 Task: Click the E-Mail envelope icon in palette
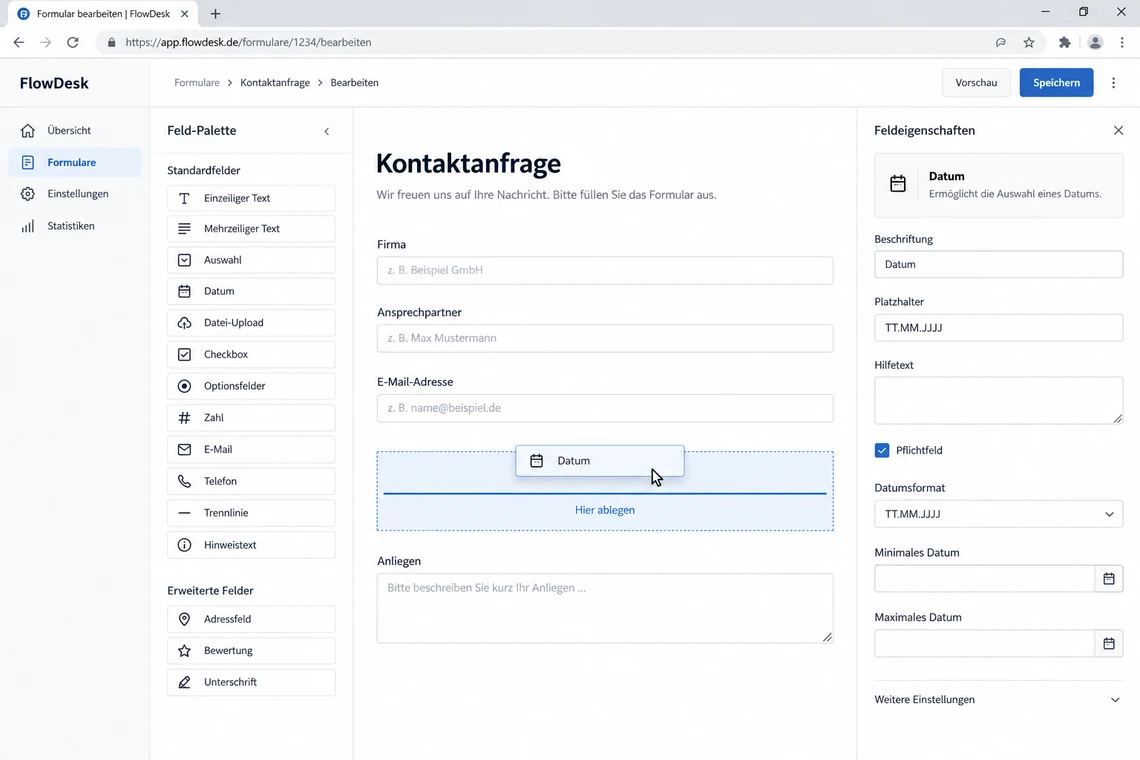(184, 449)
